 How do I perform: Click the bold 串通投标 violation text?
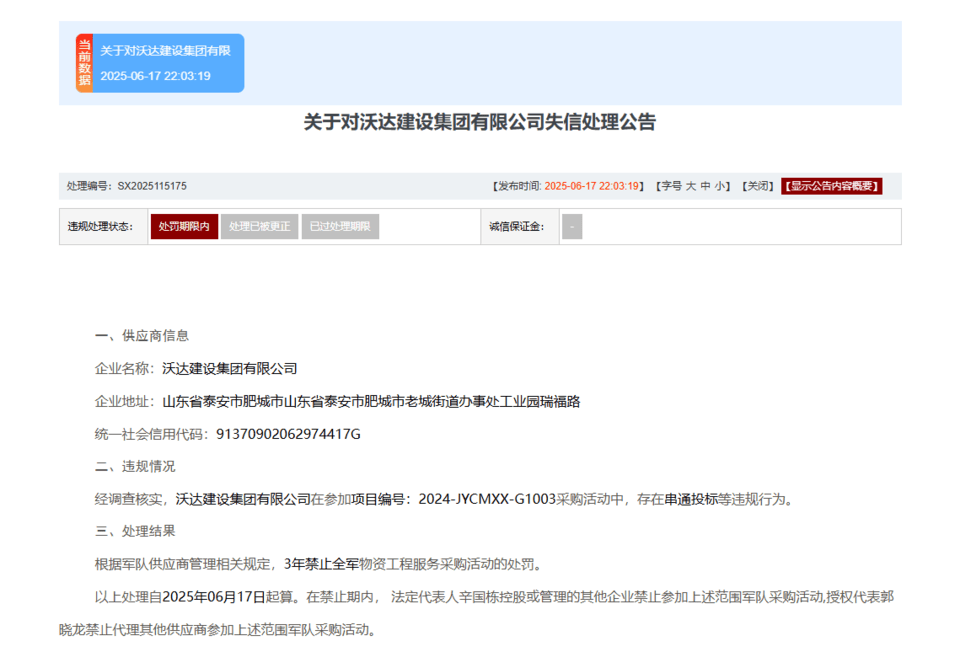tap(691, 499)
